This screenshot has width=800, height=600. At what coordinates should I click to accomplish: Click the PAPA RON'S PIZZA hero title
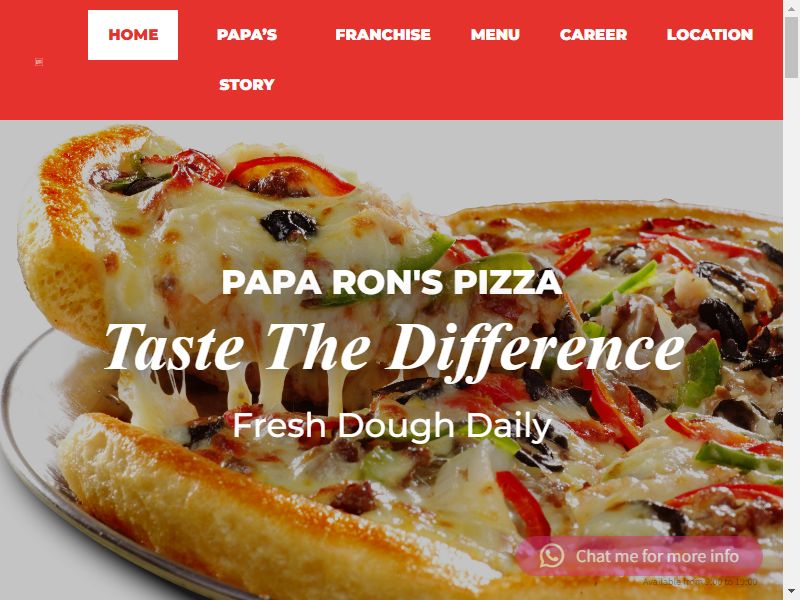392,282
